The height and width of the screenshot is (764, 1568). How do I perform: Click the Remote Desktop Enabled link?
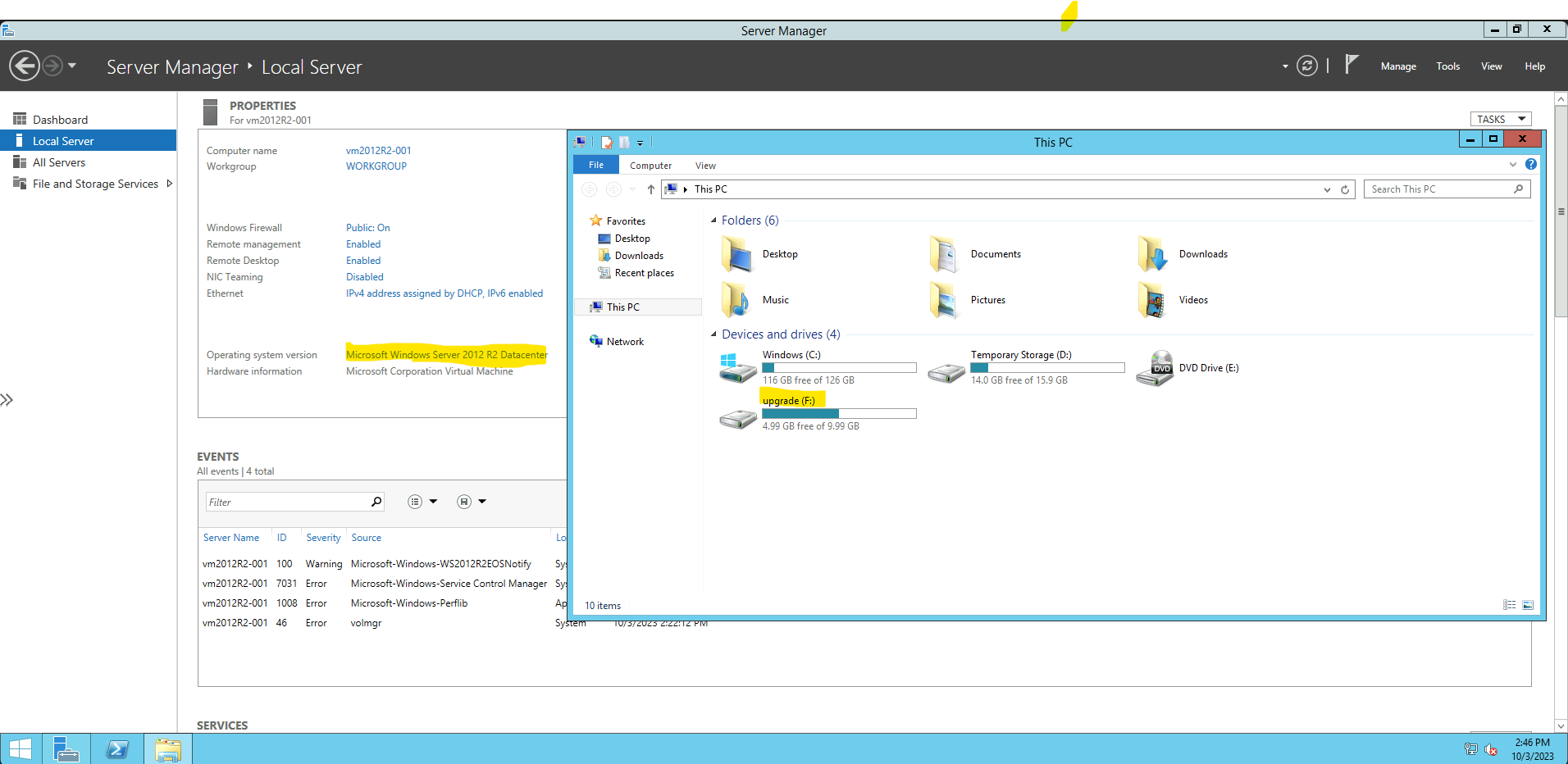[363, 261]
